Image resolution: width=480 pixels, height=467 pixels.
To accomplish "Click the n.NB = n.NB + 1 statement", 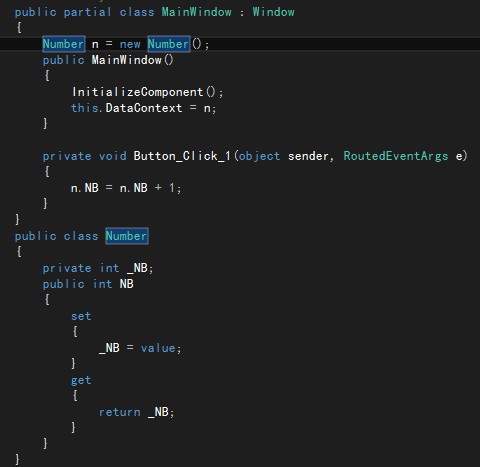I will click(x=126, y=188).
